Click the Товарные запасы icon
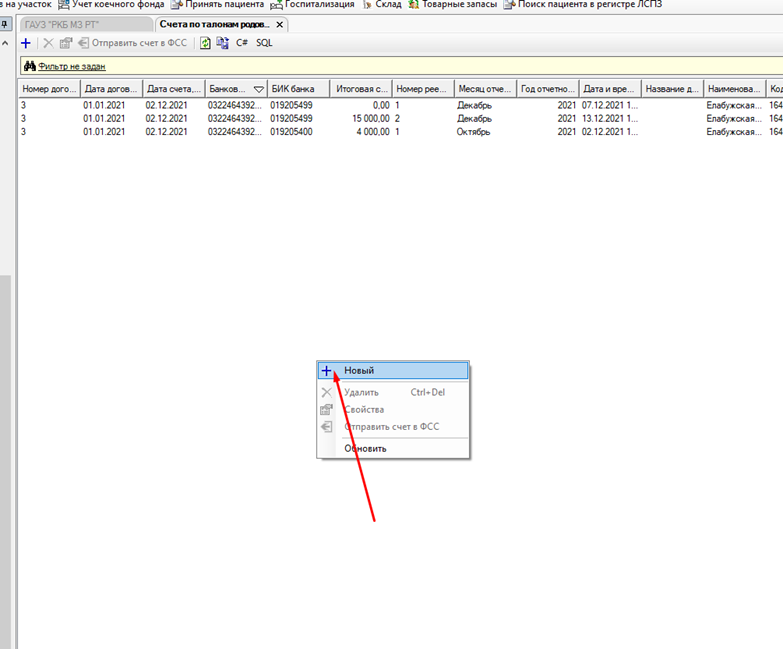The image size is (783, 649). click(x=413, y=5)
